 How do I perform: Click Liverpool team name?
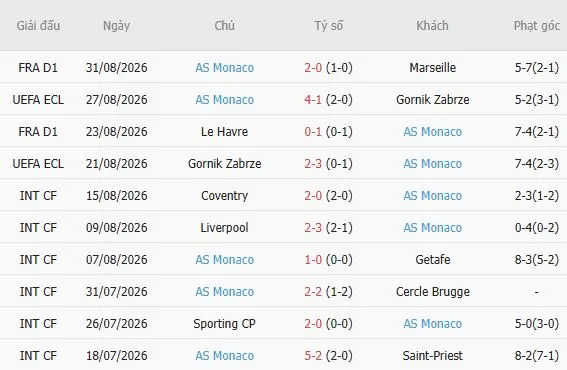pos(225,227)
